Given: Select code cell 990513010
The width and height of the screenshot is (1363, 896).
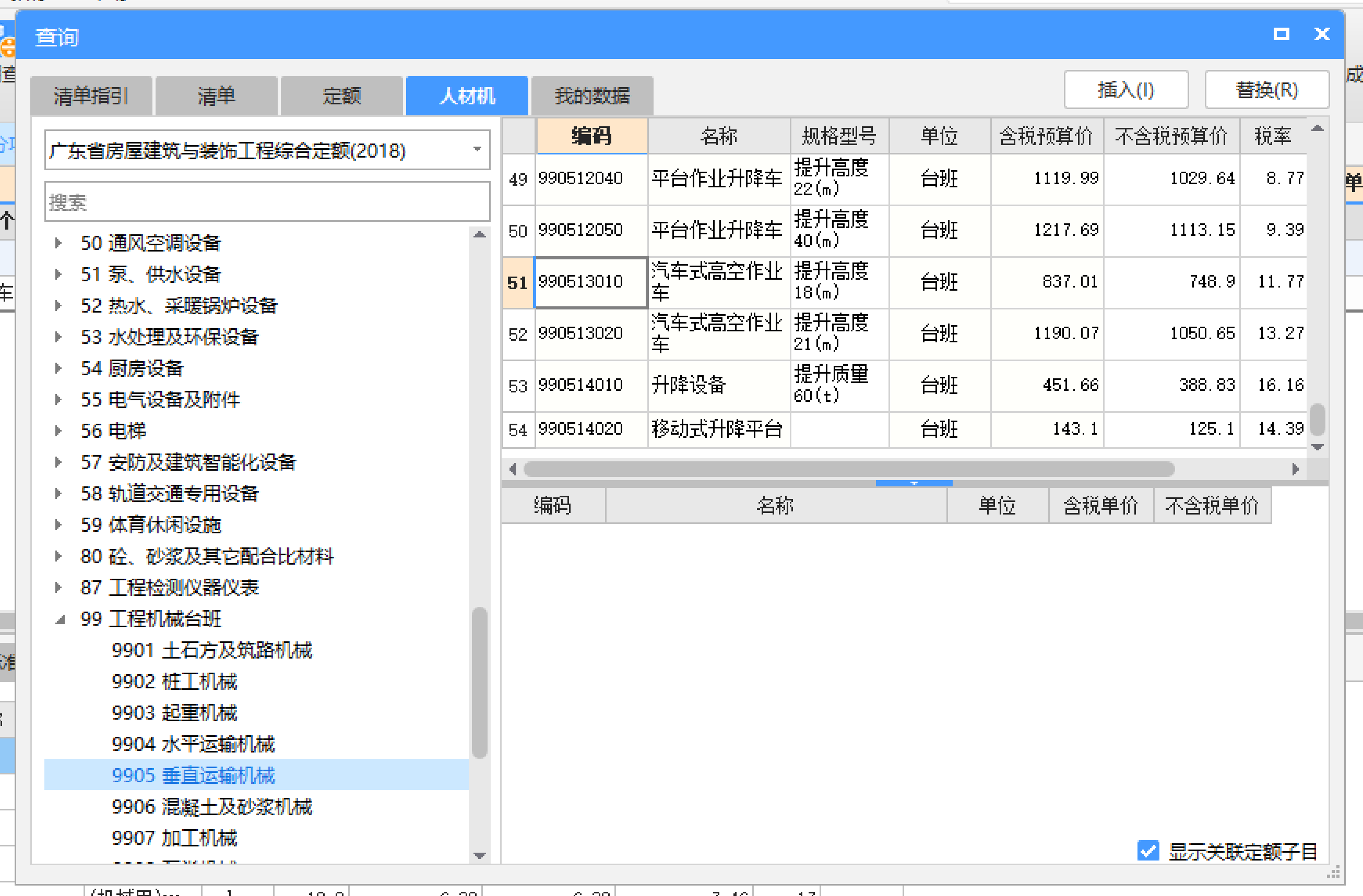Looking at the screenshot, I should (591, 282).
